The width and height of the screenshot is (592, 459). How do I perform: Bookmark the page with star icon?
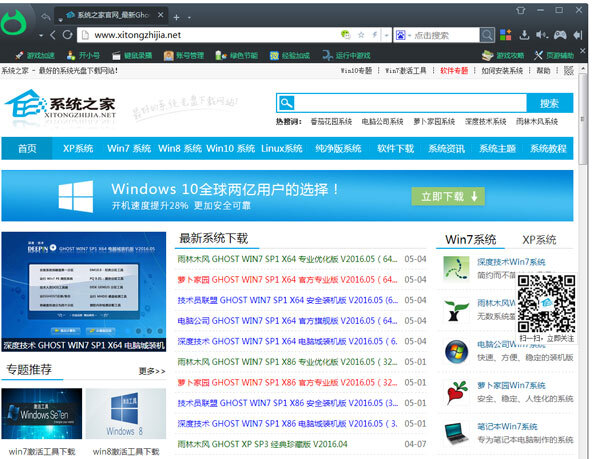click(x=361, y=35)
